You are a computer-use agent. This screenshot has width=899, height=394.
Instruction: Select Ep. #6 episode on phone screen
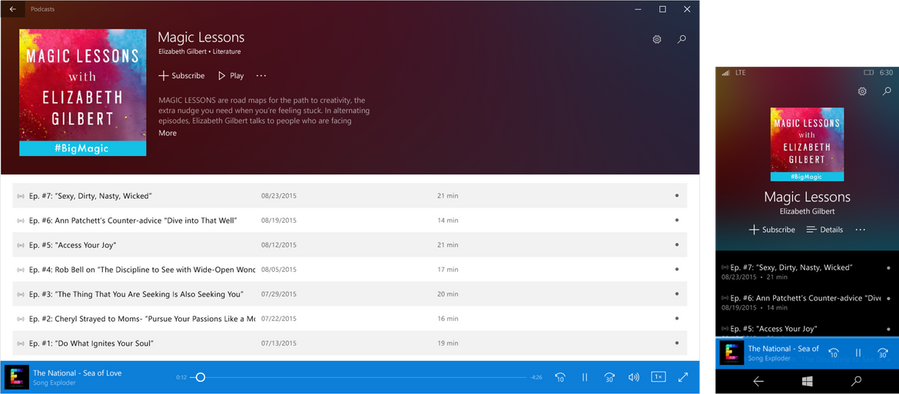point(807,303)
